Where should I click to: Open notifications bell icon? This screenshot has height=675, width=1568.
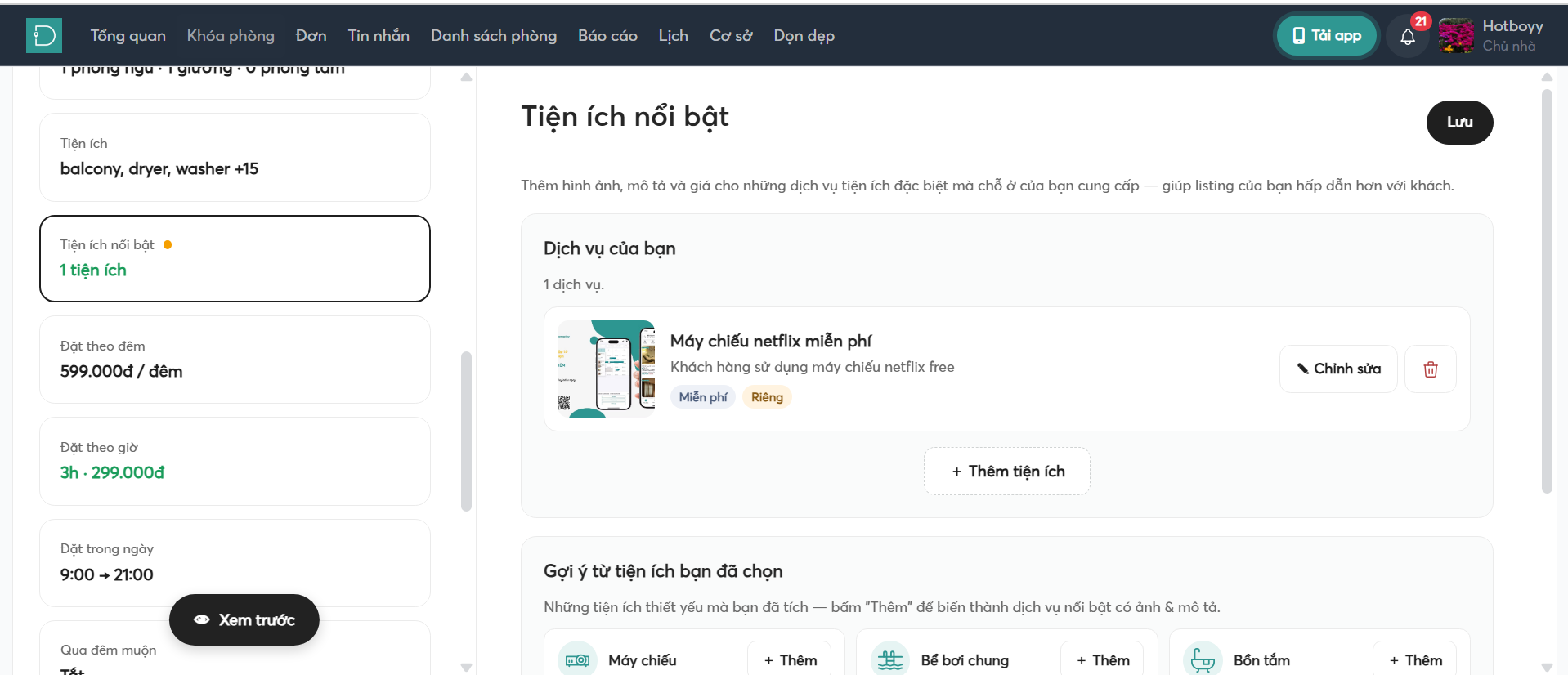click(x=1407, y=37)
